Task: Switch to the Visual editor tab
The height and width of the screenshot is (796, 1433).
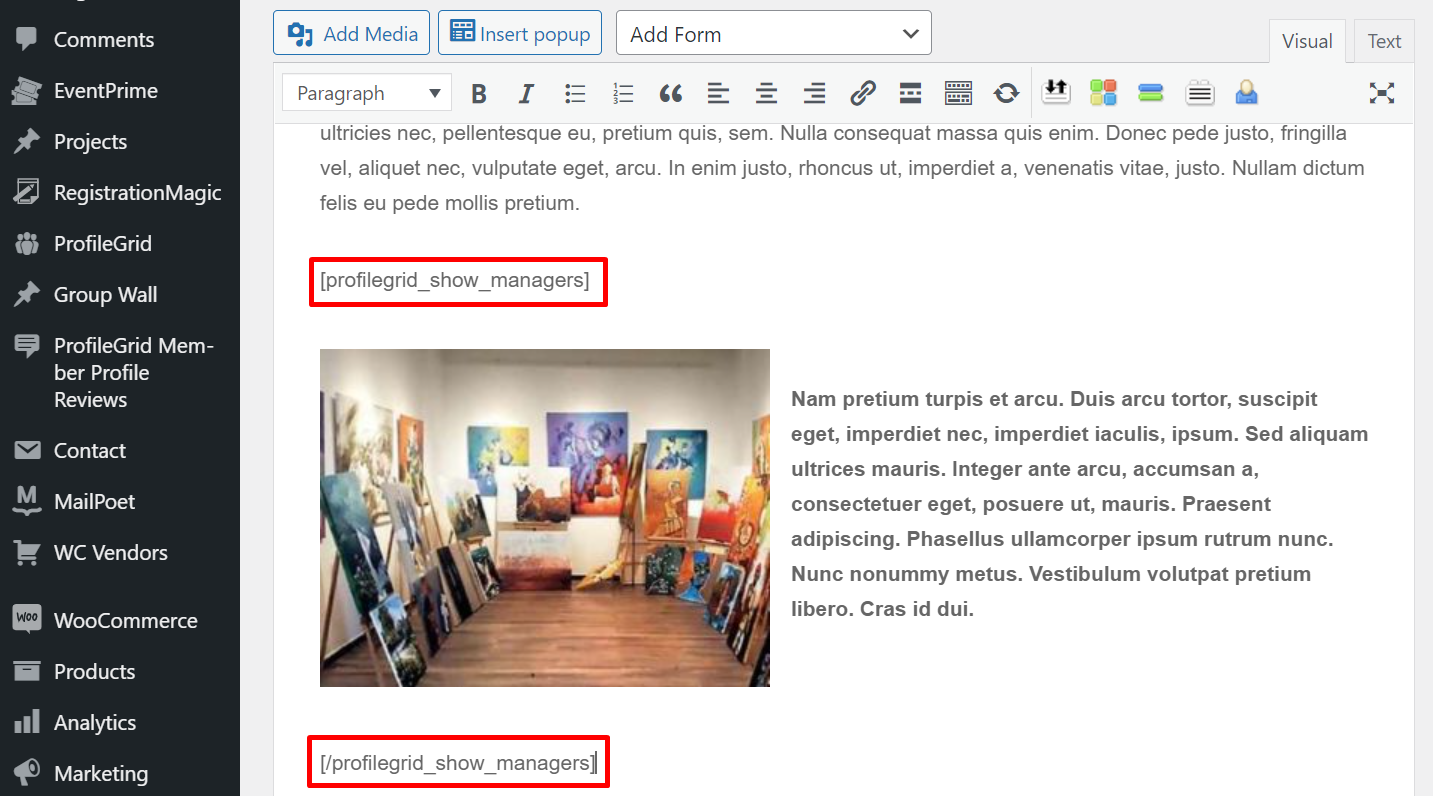Action: pyautogui.click(x=1307, y=42)
